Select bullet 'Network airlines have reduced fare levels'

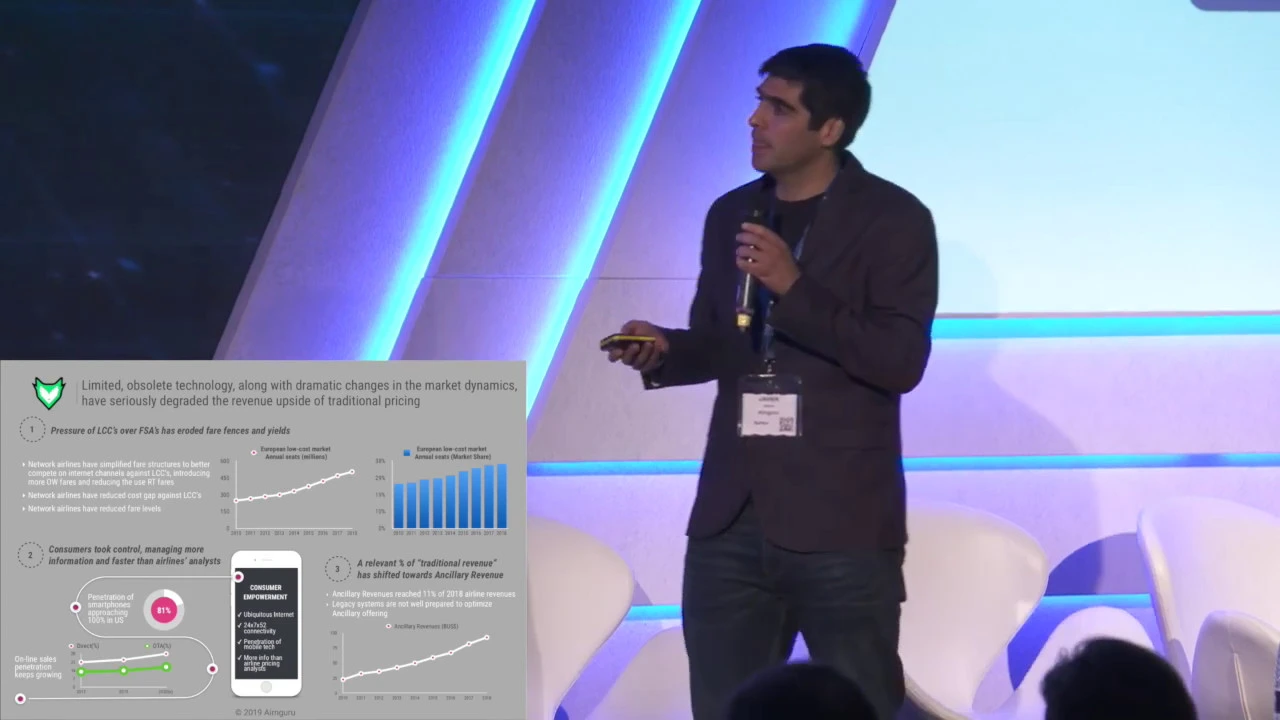pyautogui.click(x=93, y=509)
